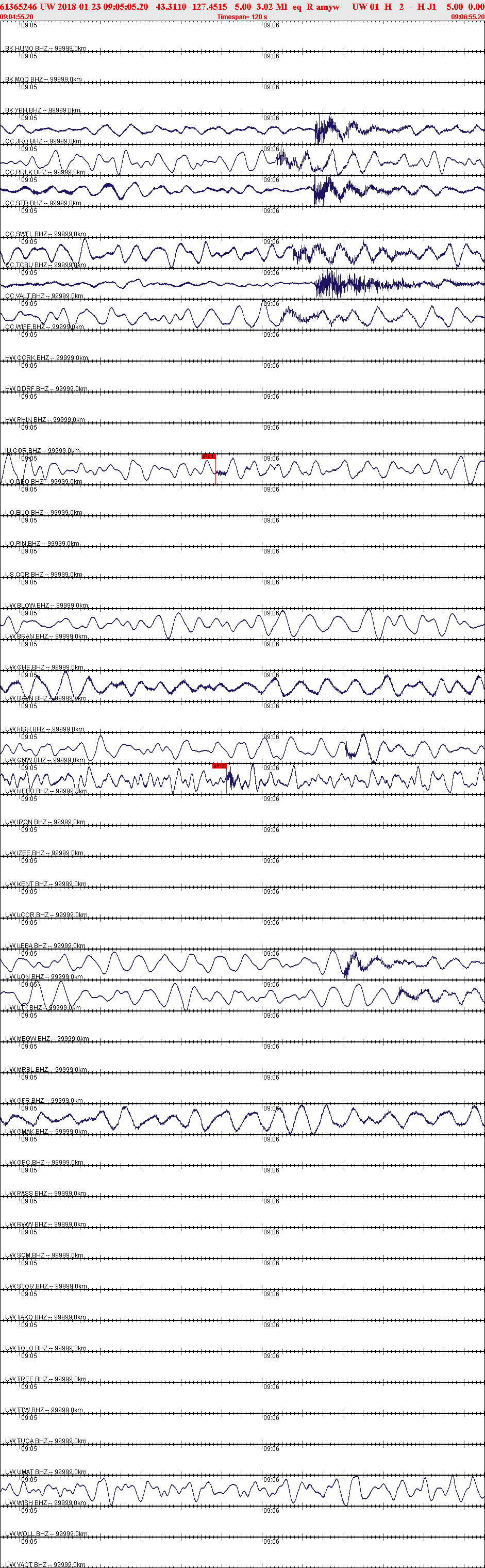Select the UW RVW BHZ station label
Screen dimensions: 485x1568
pos(45,1224)
